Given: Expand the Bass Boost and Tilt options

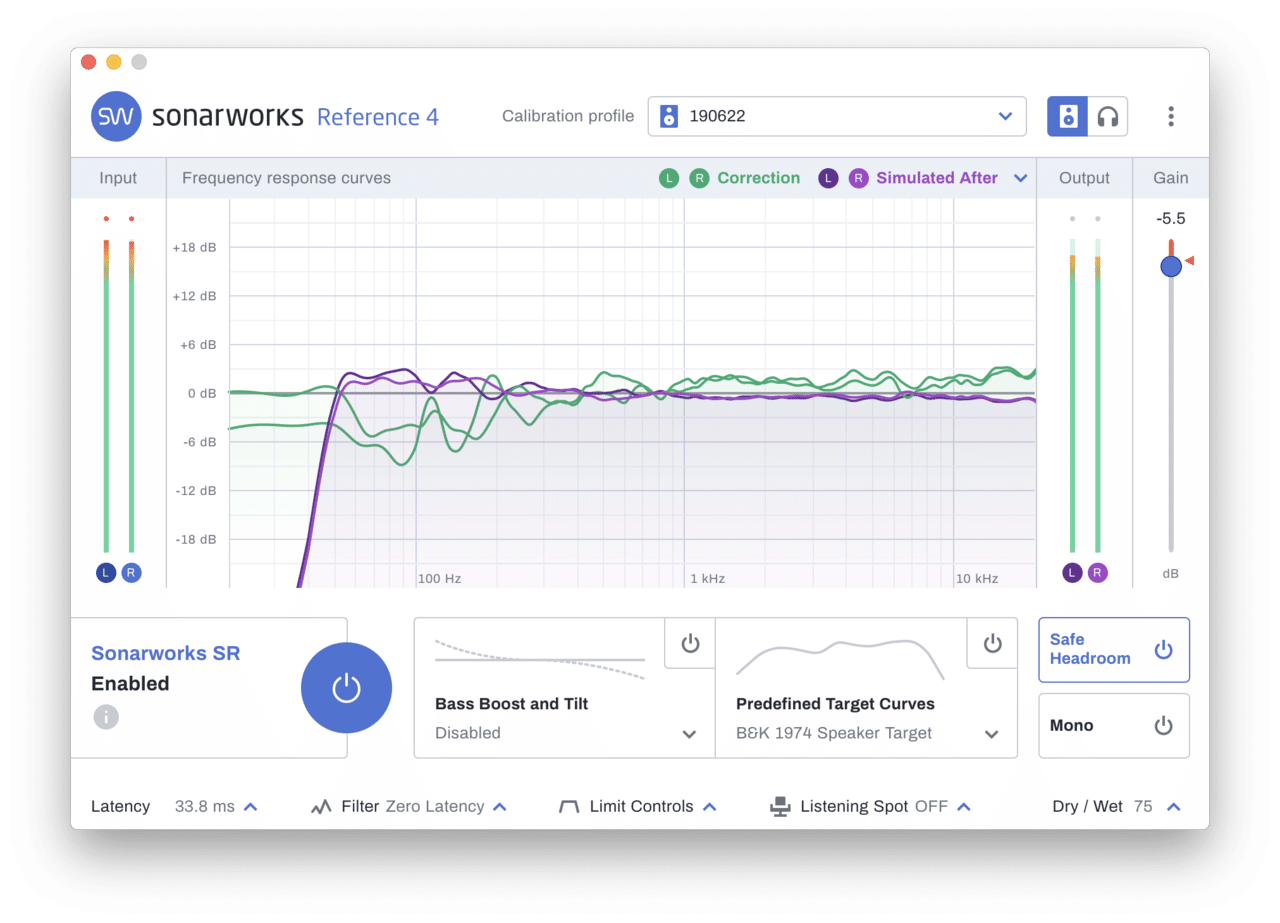Looking at the screenshot, I should click(689, 733).
